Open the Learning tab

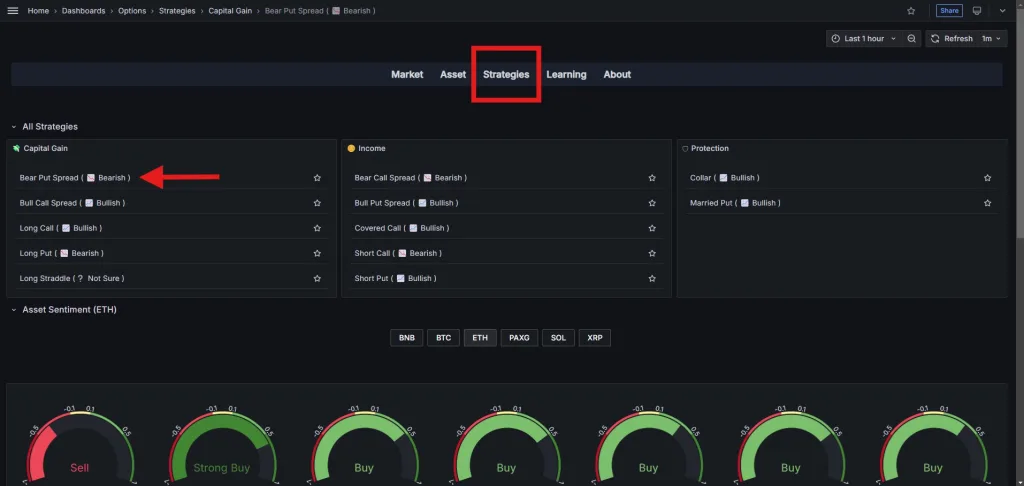point(566,74)
